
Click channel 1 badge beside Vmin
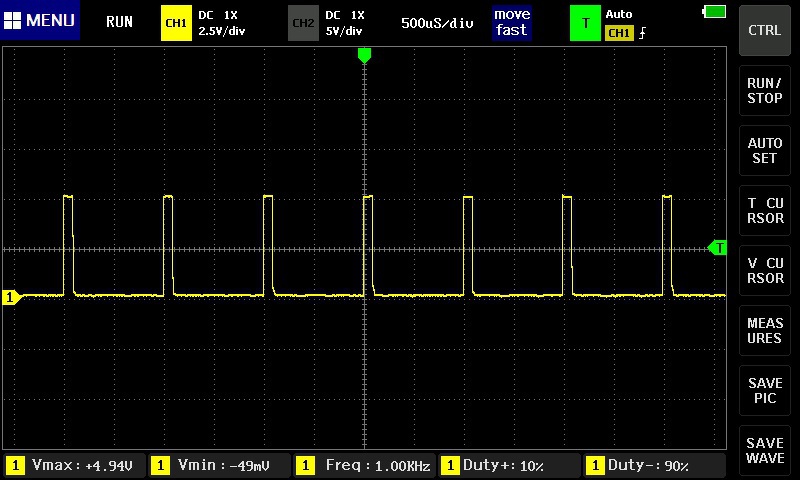click(160, 465)
